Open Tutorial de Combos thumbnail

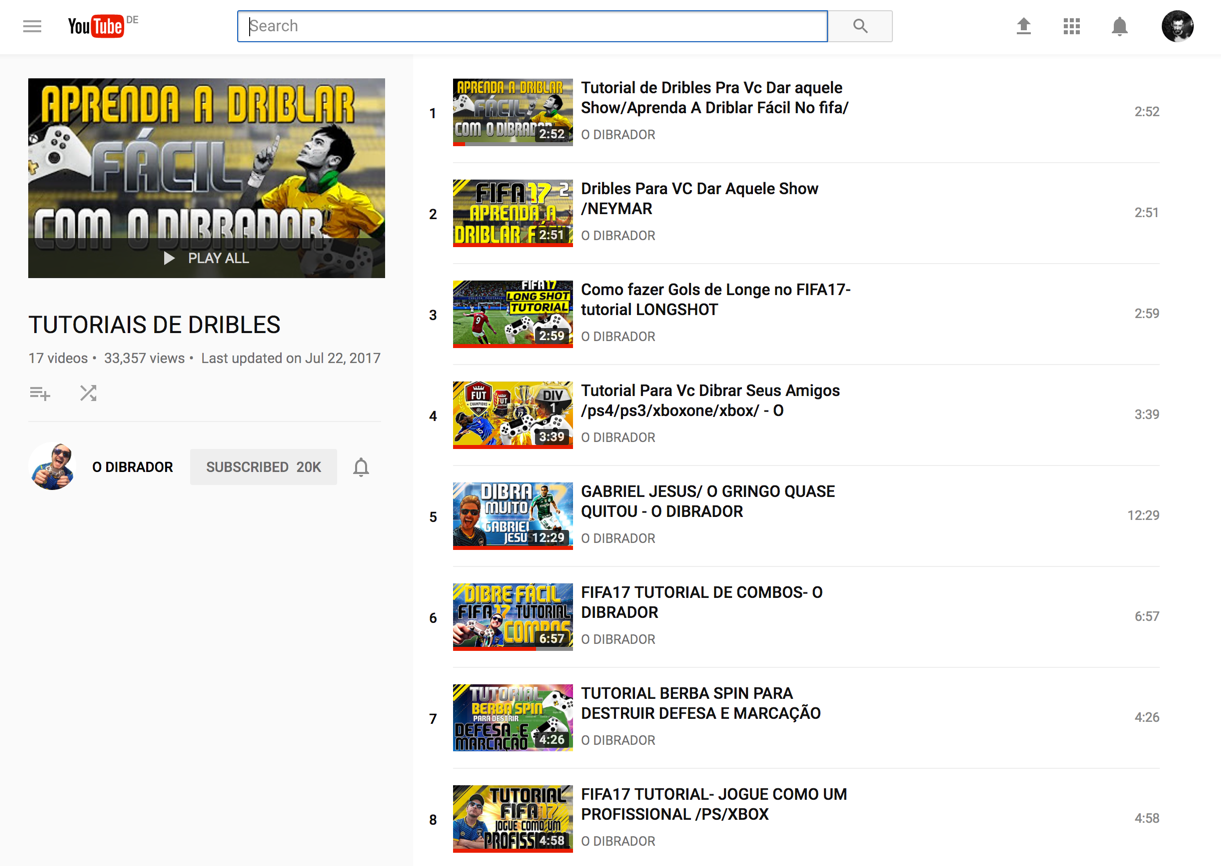[512, 617]
